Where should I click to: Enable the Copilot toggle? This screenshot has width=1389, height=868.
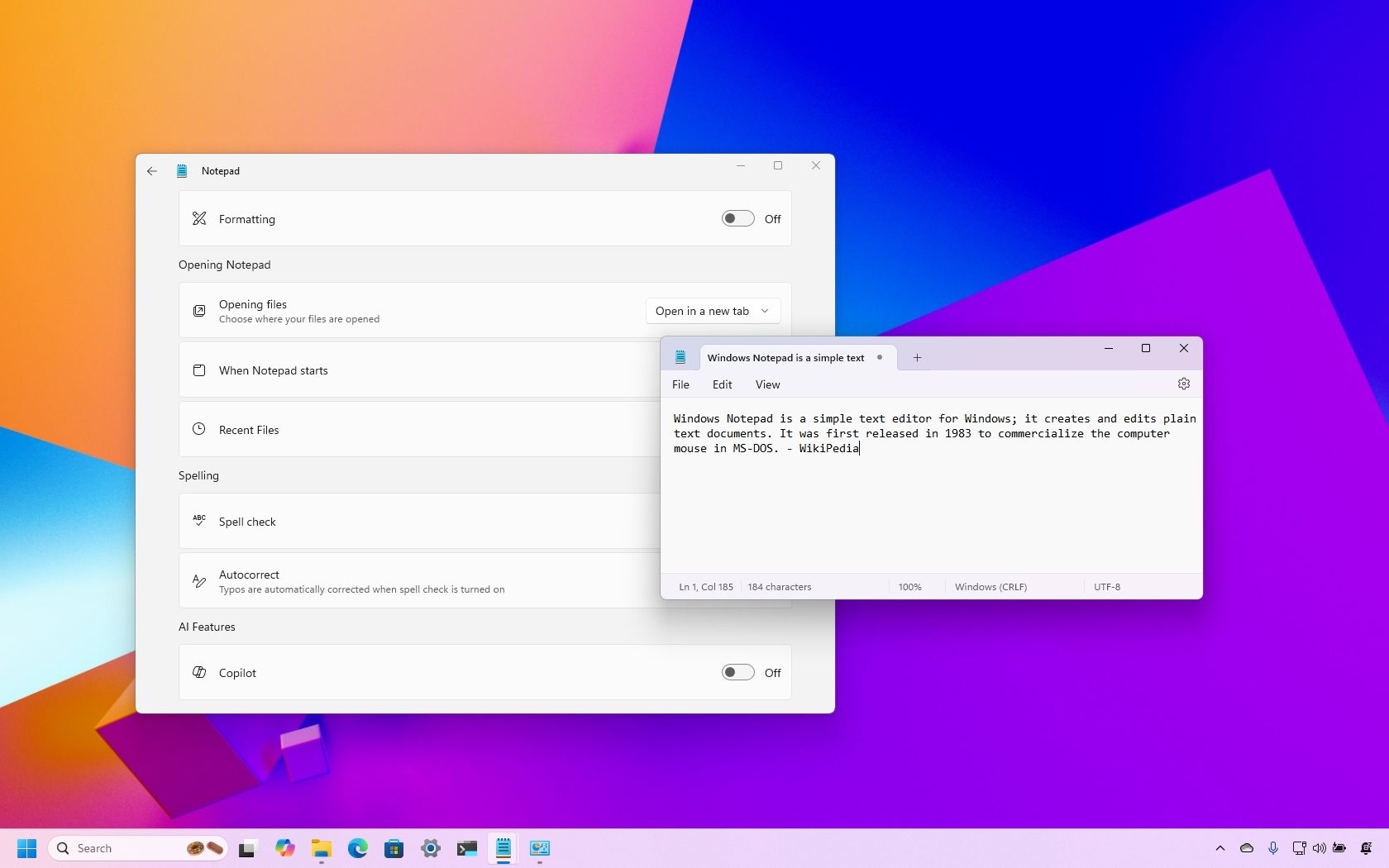(736, 672)
